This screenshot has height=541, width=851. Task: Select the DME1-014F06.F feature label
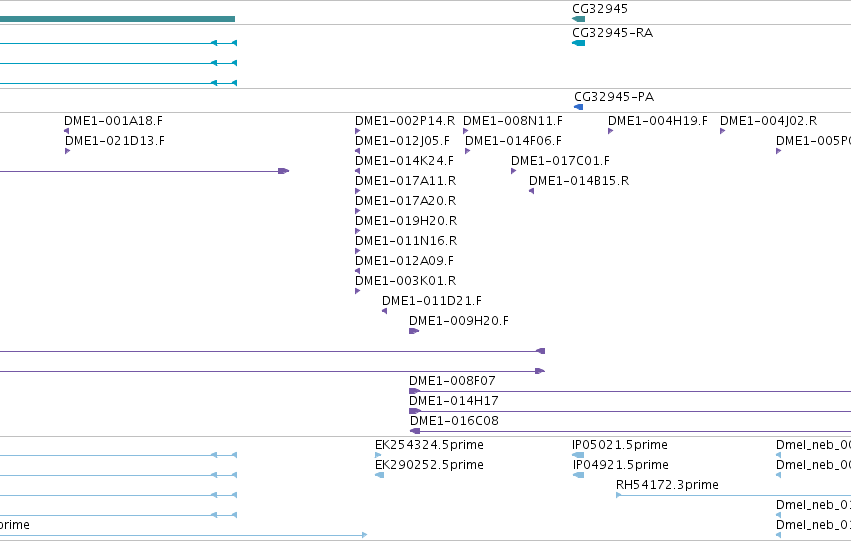coord(513,141)
